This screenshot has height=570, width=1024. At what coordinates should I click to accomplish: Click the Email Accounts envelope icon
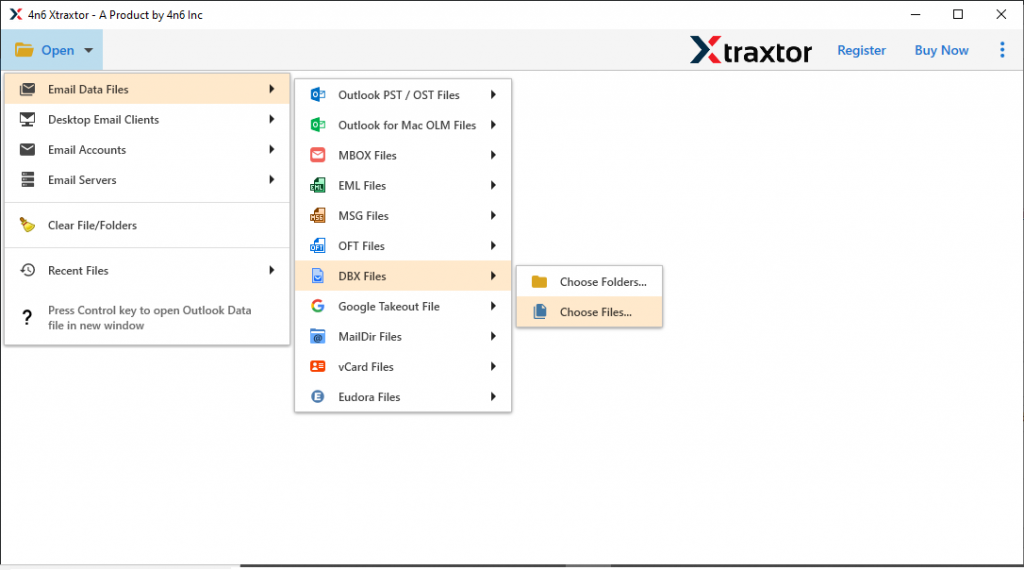pos(27,150)
